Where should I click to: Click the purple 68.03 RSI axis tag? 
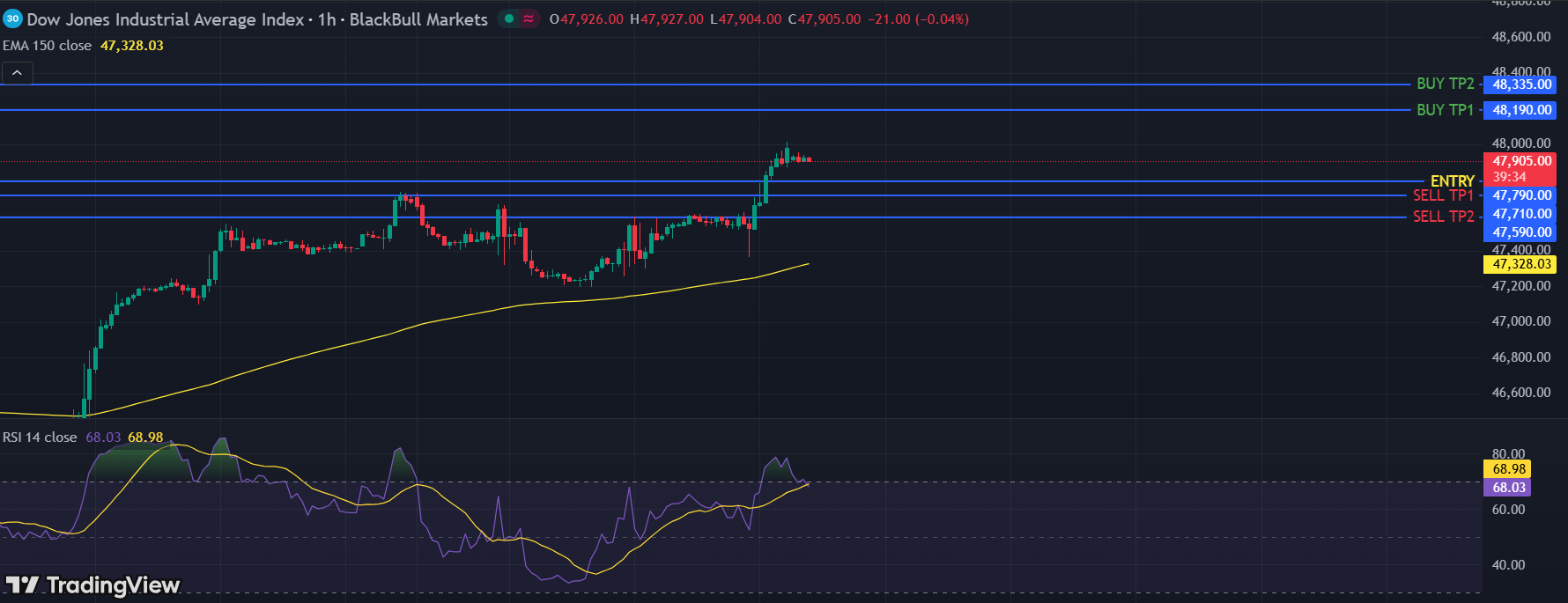[x=1508, y=488]
